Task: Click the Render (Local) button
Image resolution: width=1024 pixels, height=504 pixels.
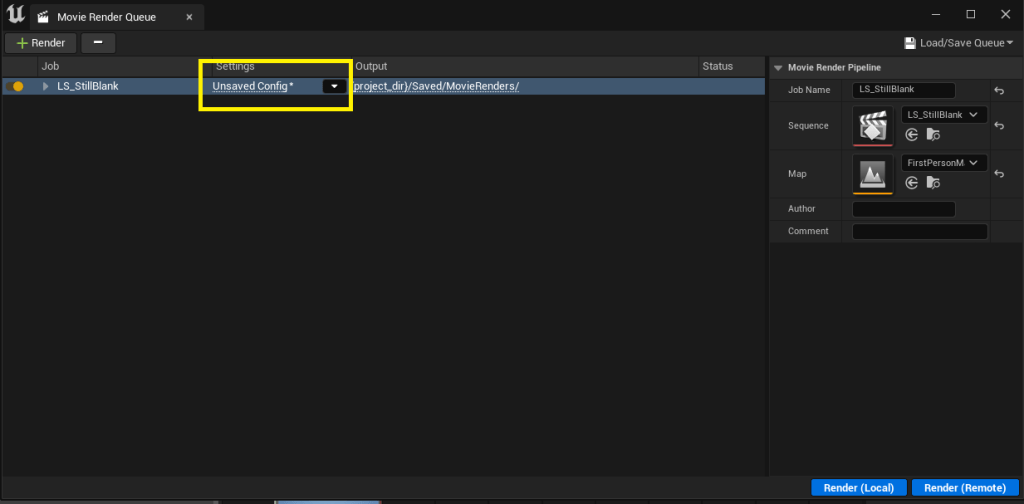Action: click(859, 487)
